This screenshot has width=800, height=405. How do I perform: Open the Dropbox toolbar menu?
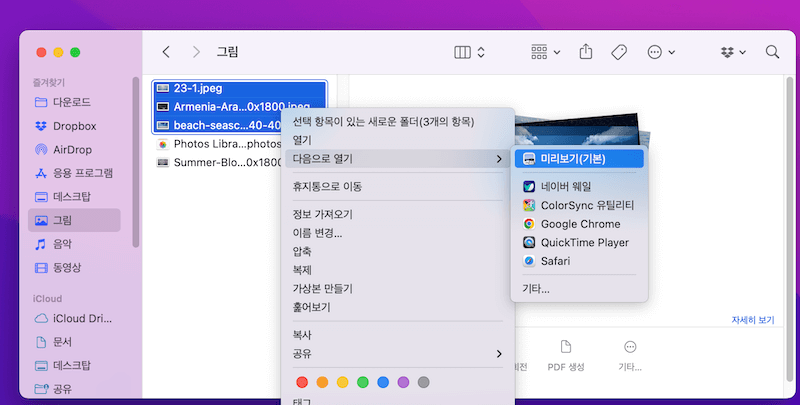(733, 52)
